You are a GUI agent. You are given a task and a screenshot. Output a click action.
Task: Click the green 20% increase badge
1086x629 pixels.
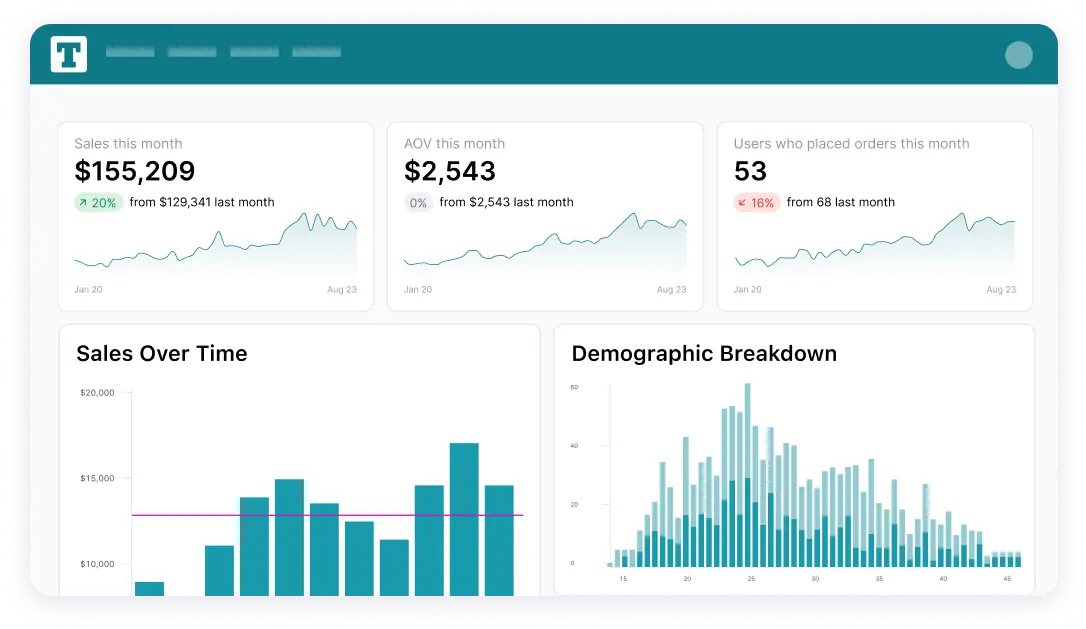click(x=98, y=203)
